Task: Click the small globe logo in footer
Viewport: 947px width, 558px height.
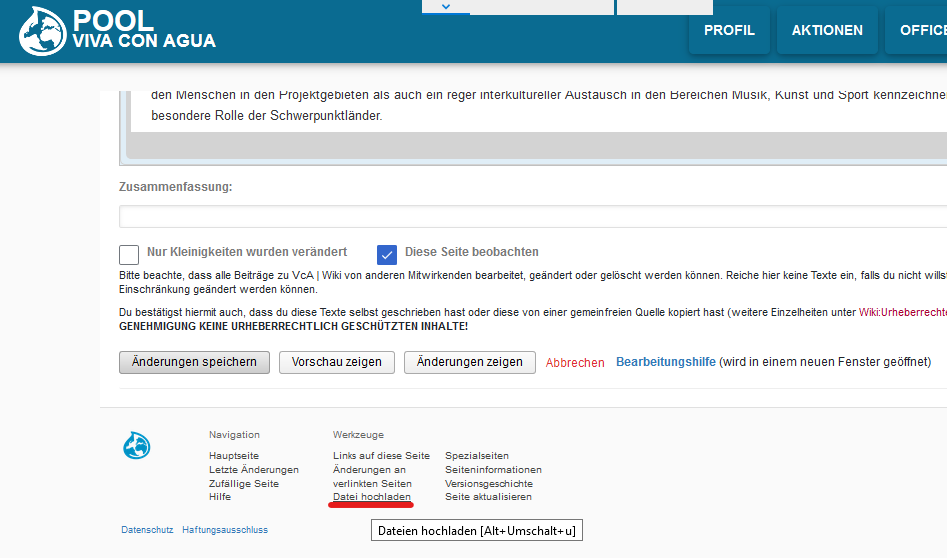Action: (137, 446)
